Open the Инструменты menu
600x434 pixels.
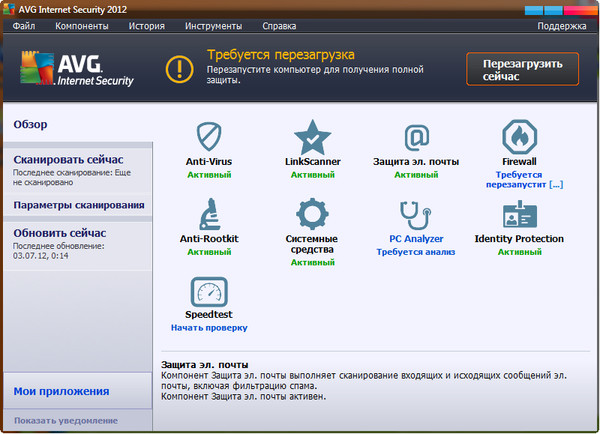(212, 25)
